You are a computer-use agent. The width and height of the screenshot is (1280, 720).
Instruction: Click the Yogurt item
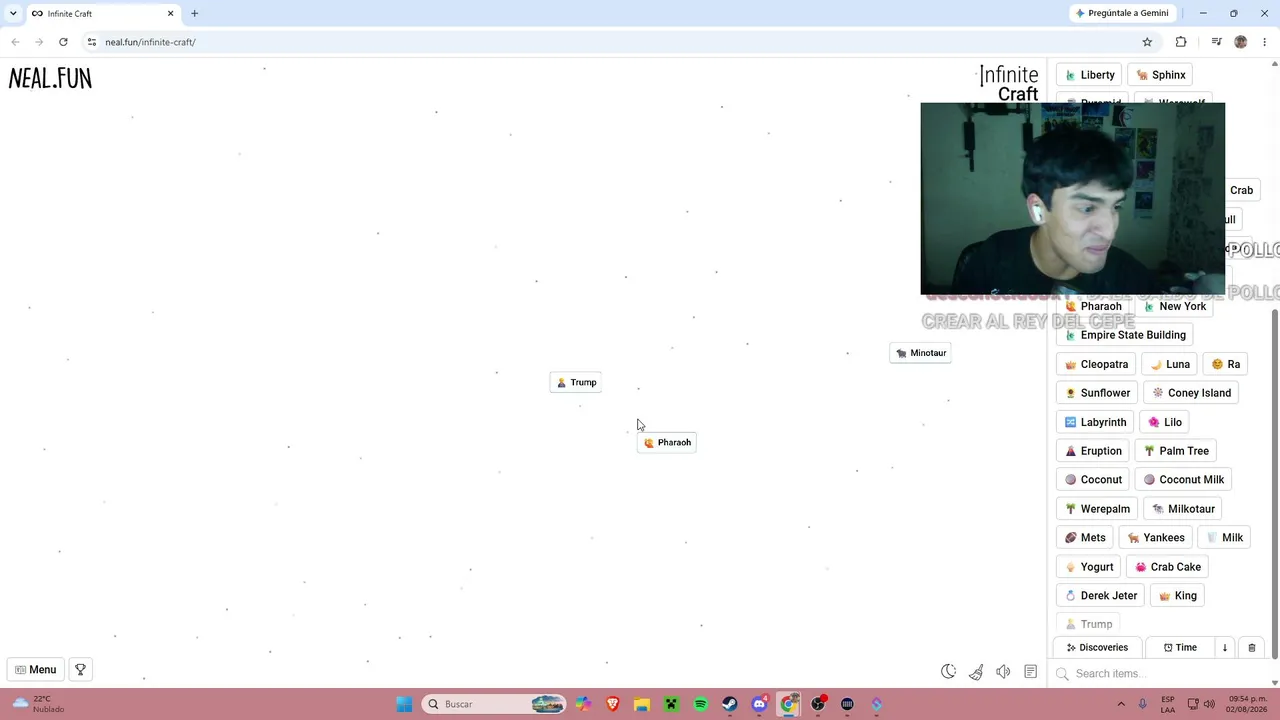[x=1089, y=567]
